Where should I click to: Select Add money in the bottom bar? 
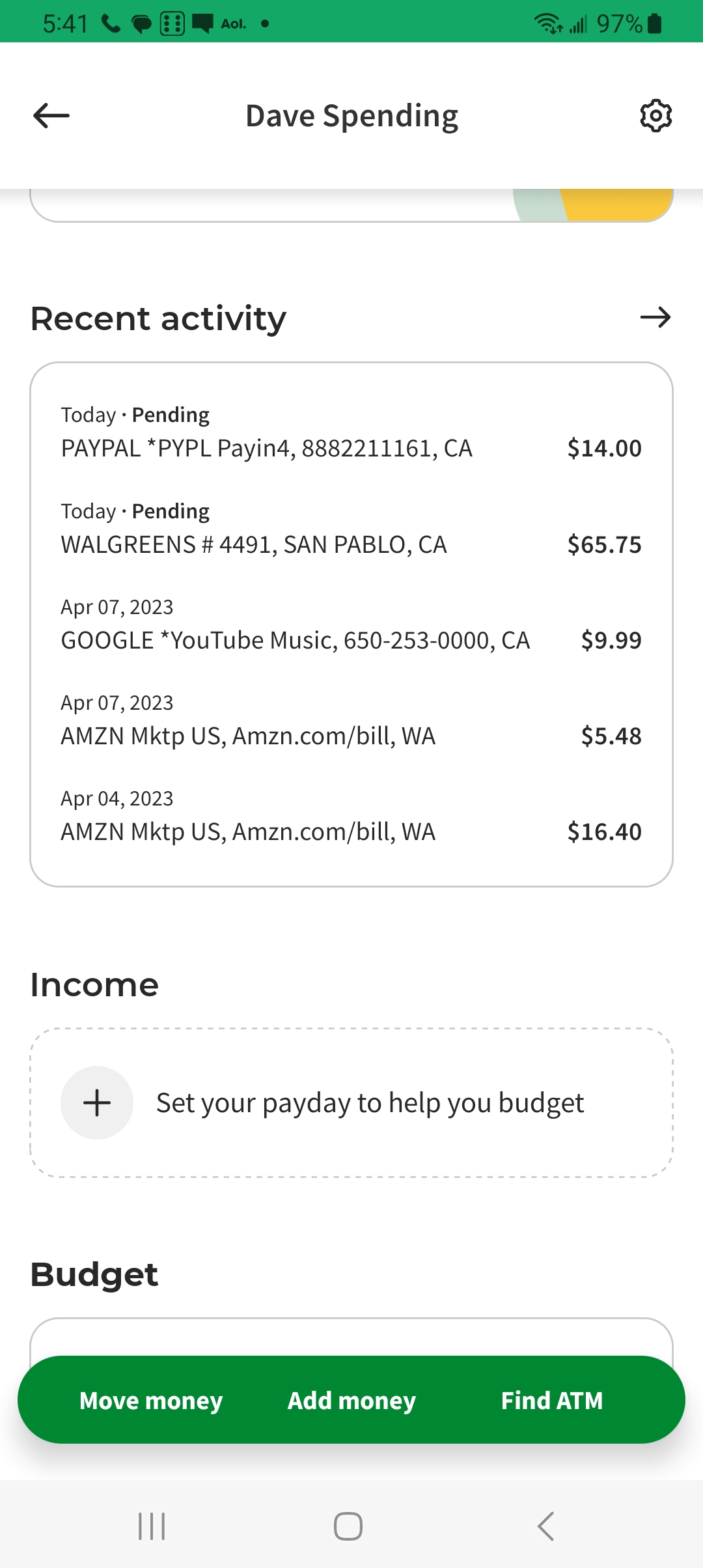pos(351,1401)
